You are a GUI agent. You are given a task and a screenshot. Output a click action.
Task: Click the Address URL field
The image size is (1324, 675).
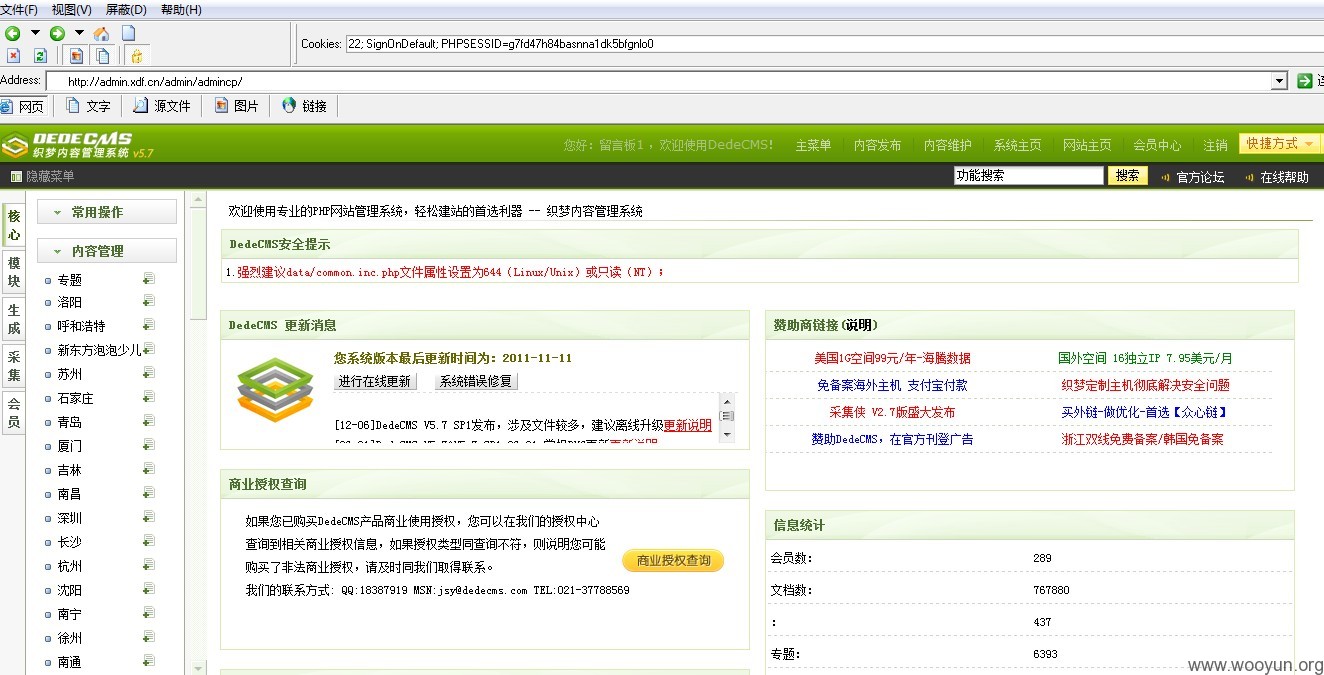coord(668,81)
